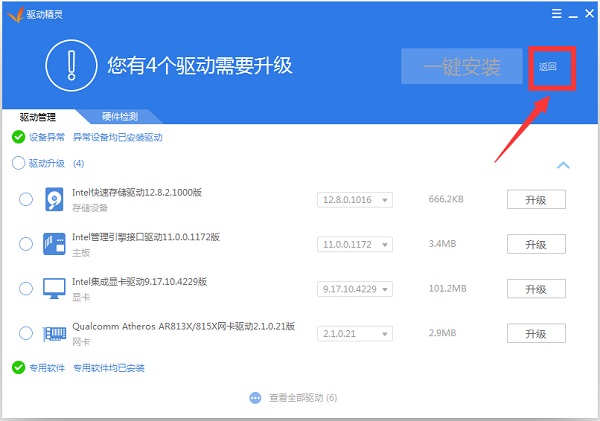This screenshot has width=600, height=421.
Task: Click the Qualcomm Atheros network card icon
Action: tap(54, 332)
